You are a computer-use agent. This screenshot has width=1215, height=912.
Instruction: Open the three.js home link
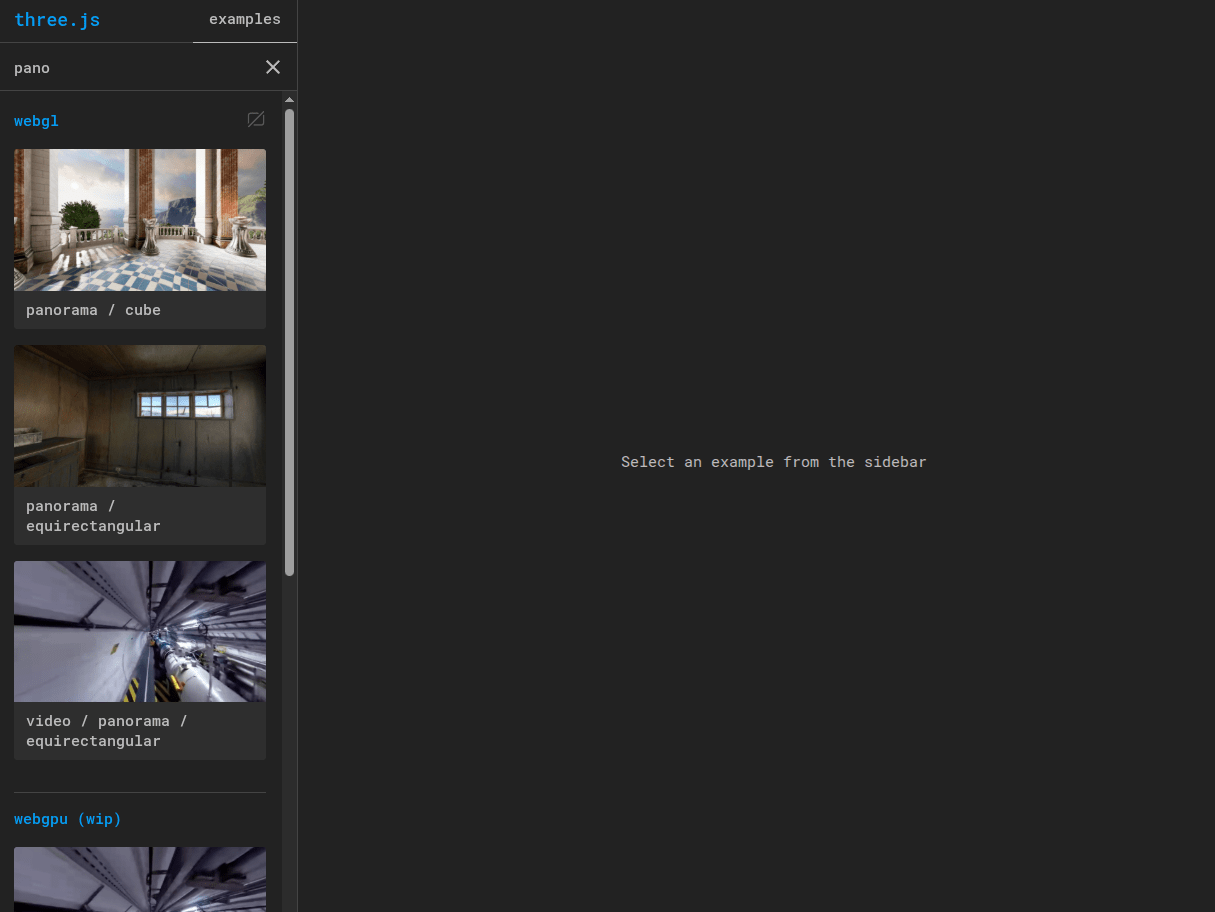point(57,20)
